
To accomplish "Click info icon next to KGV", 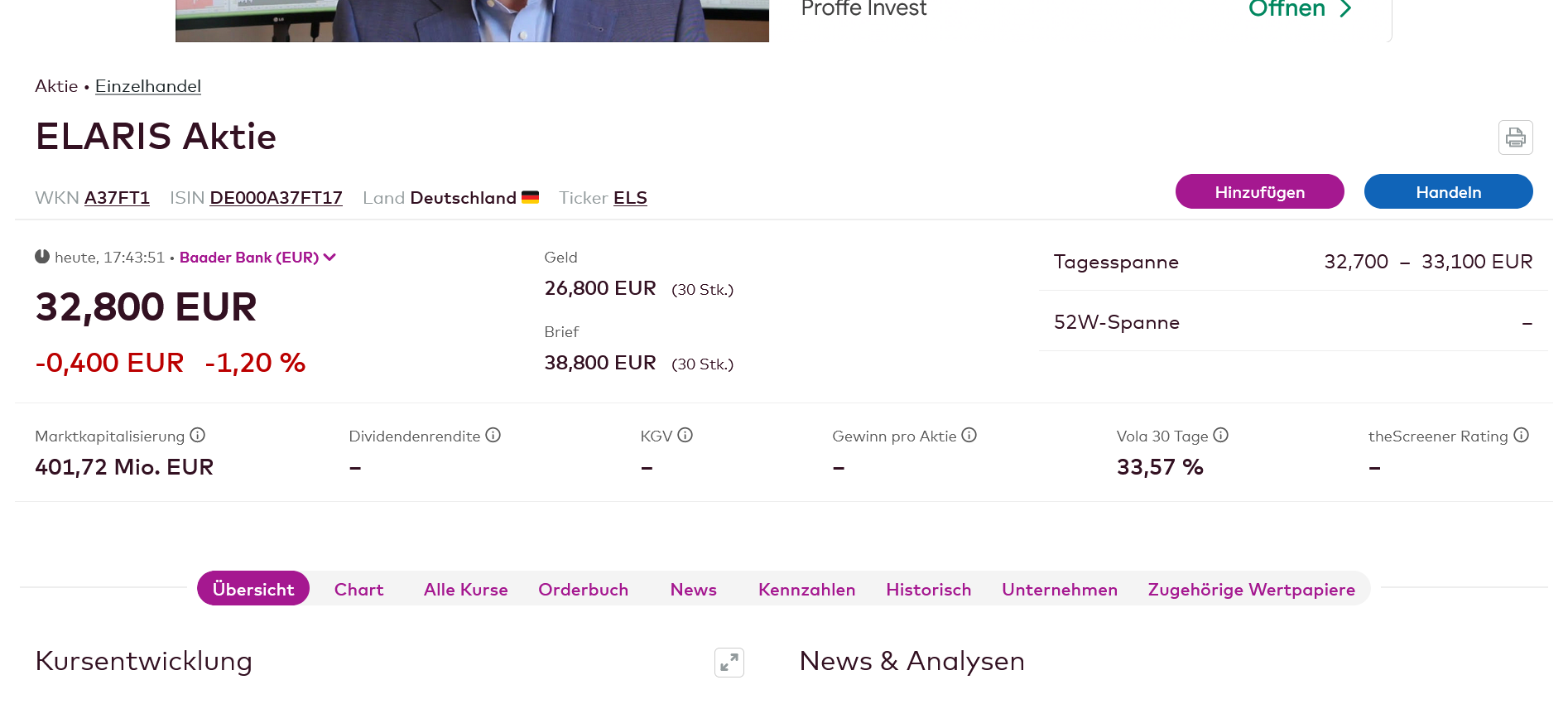I will point(685,435).
